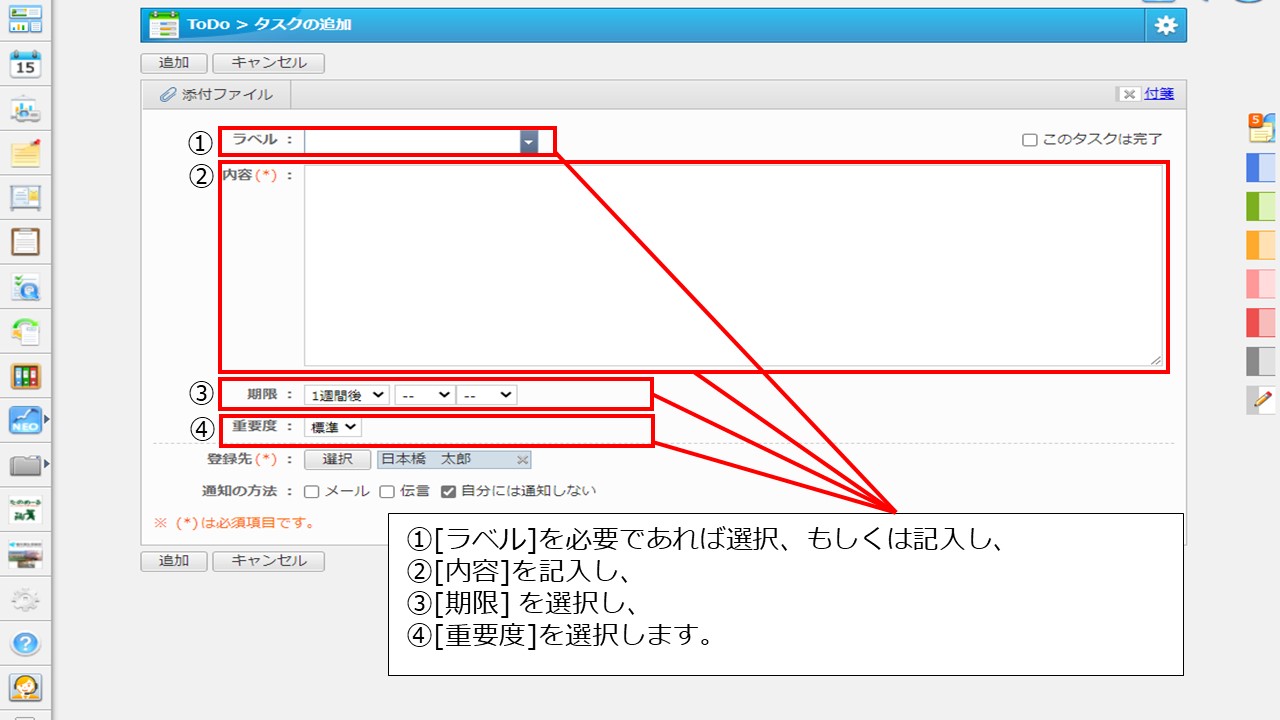Open the 1週間後 deadline dropdown

(x=347, y=395)
